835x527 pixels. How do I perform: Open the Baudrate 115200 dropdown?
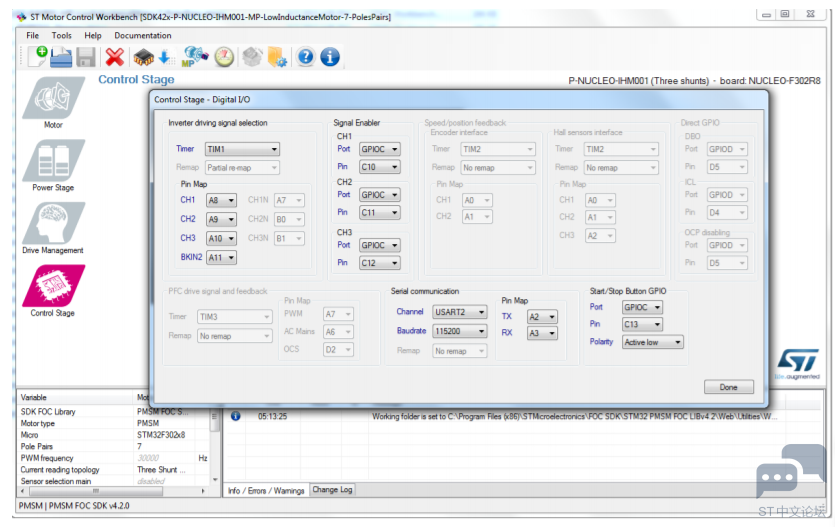[x=460, y=331]
